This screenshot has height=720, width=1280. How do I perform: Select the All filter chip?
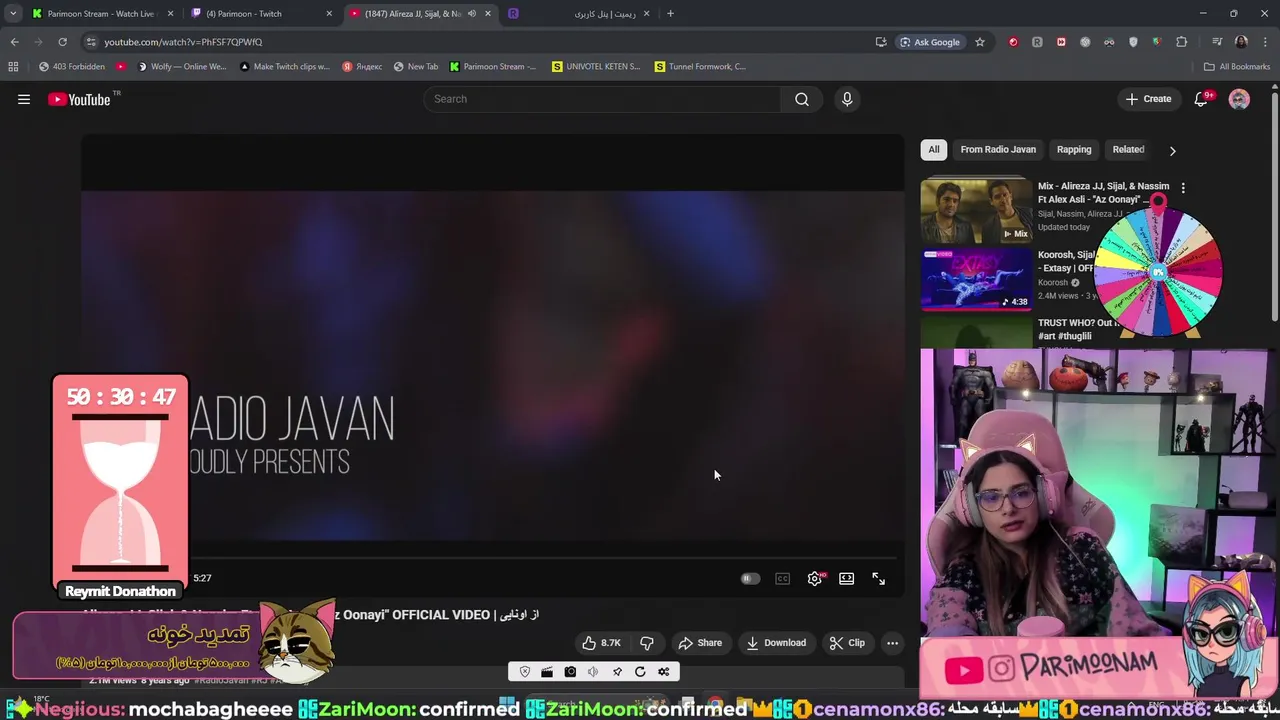coord(934,150)
